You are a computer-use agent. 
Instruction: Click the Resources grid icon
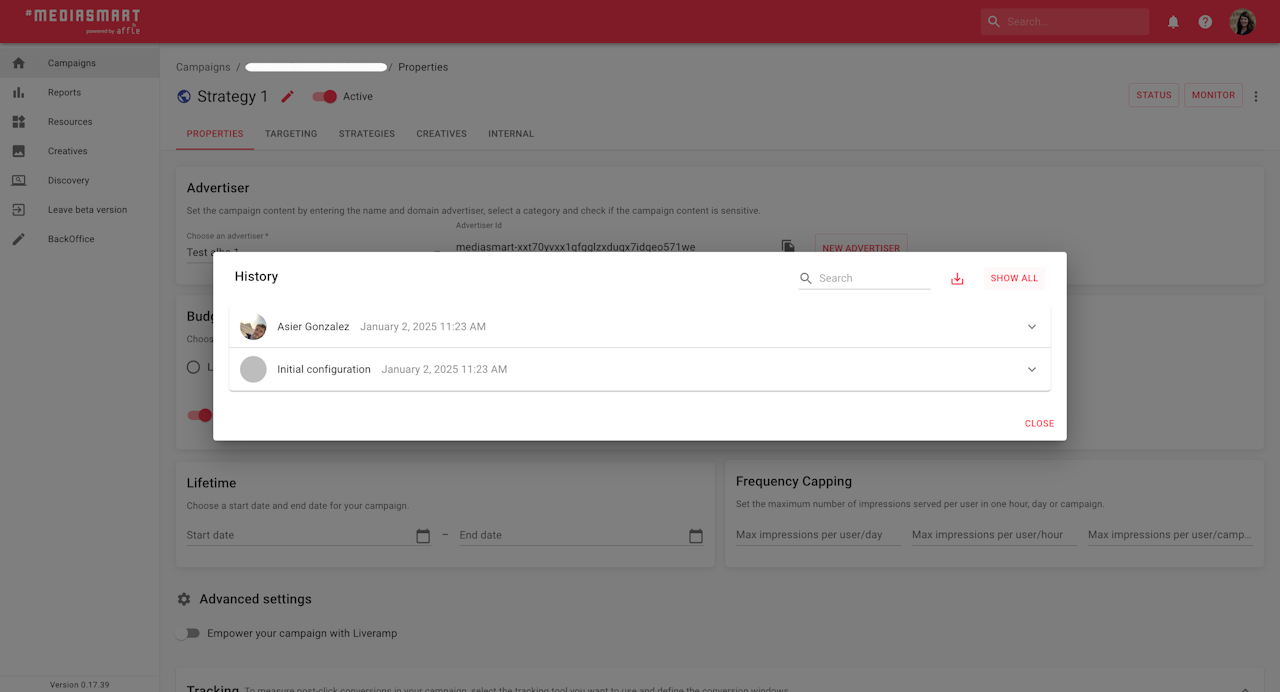19,122
